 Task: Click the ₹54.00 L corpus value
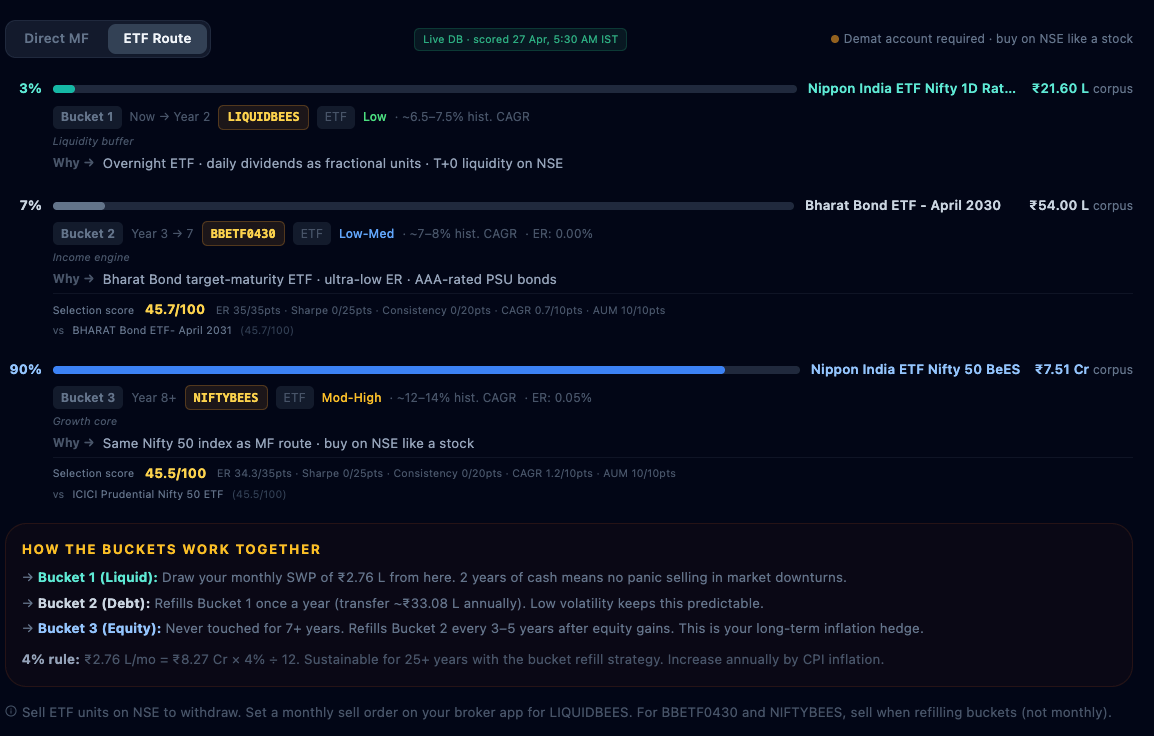coord(1059,205)
